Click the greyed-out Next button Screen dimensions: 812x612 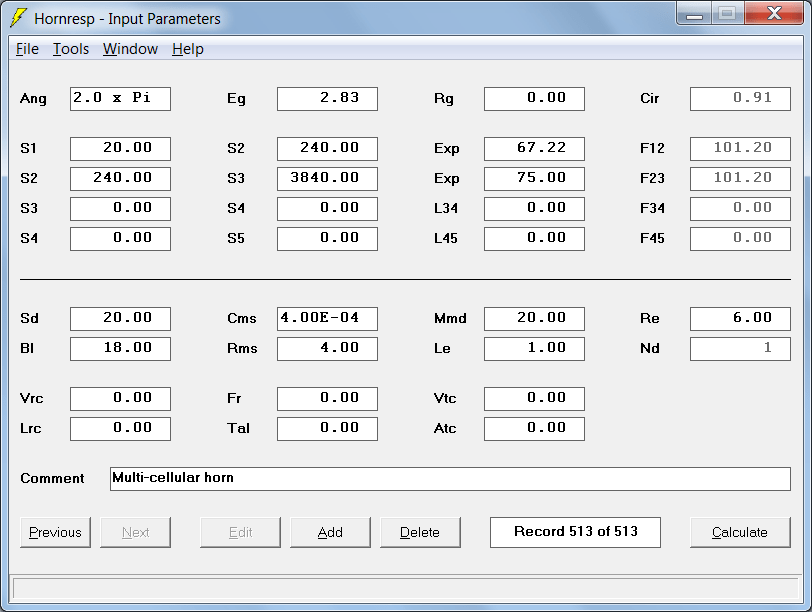135,532
